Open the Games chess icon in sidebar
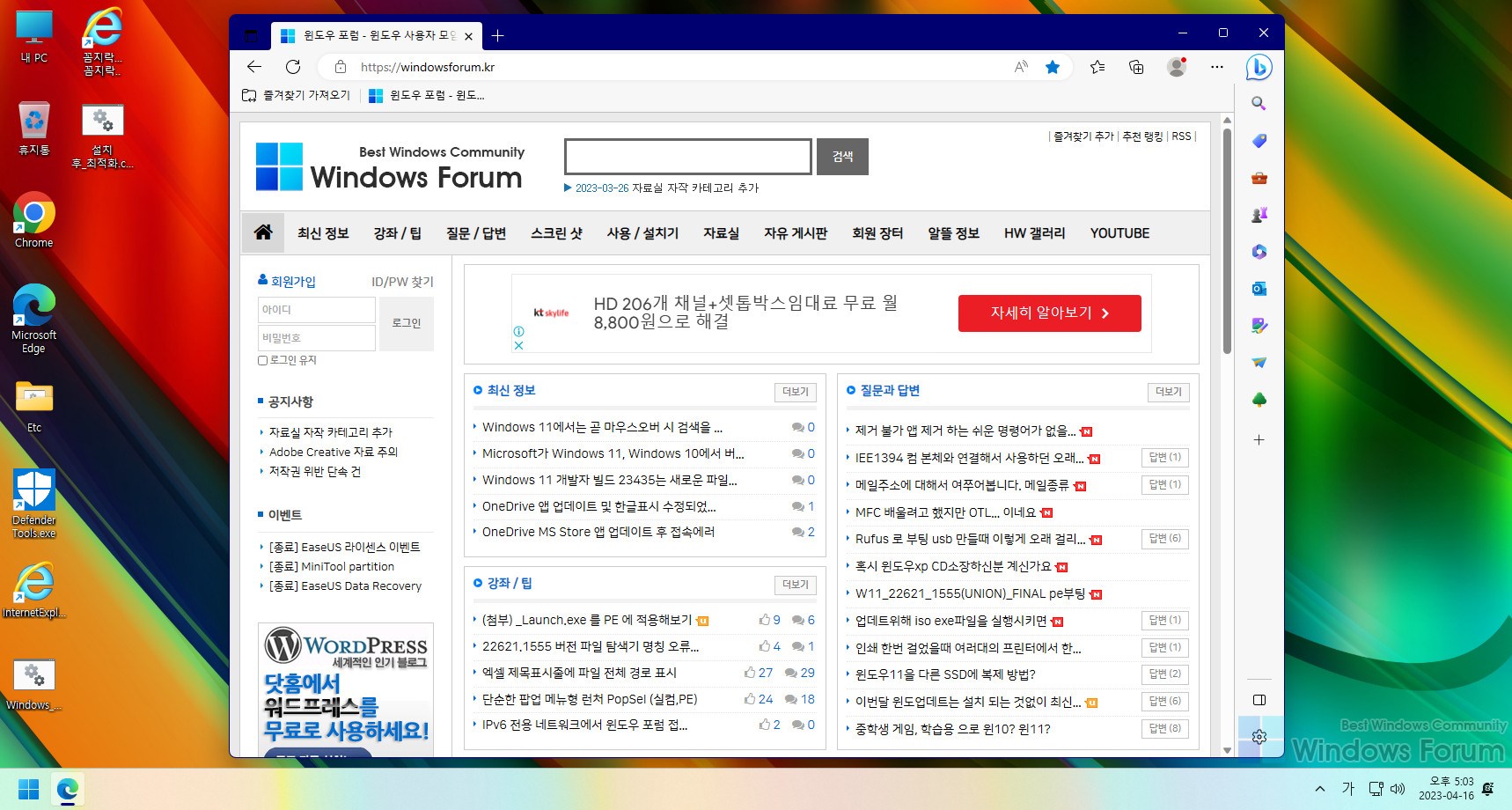 click(1259, 215)
